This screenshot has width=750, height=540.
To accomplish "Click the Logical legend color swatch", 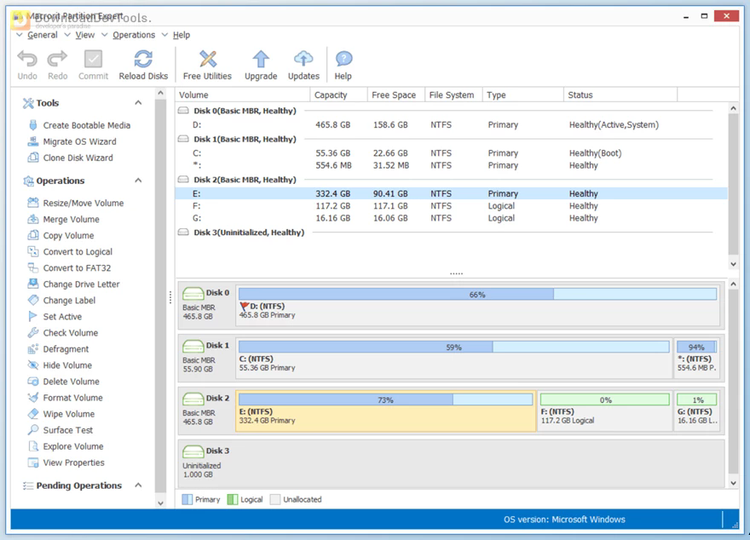I will 232,500.
